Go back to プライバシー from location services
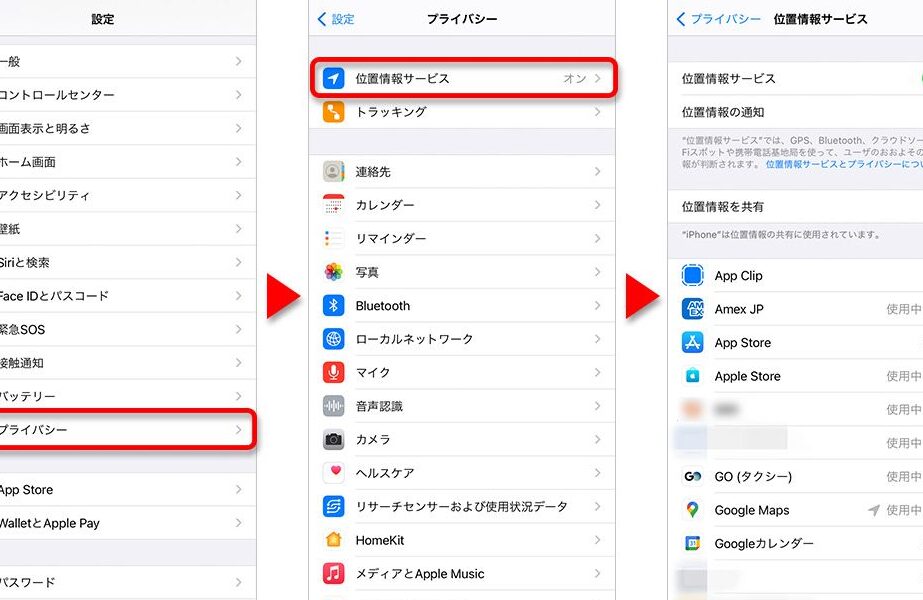 [x=718, y=19]
